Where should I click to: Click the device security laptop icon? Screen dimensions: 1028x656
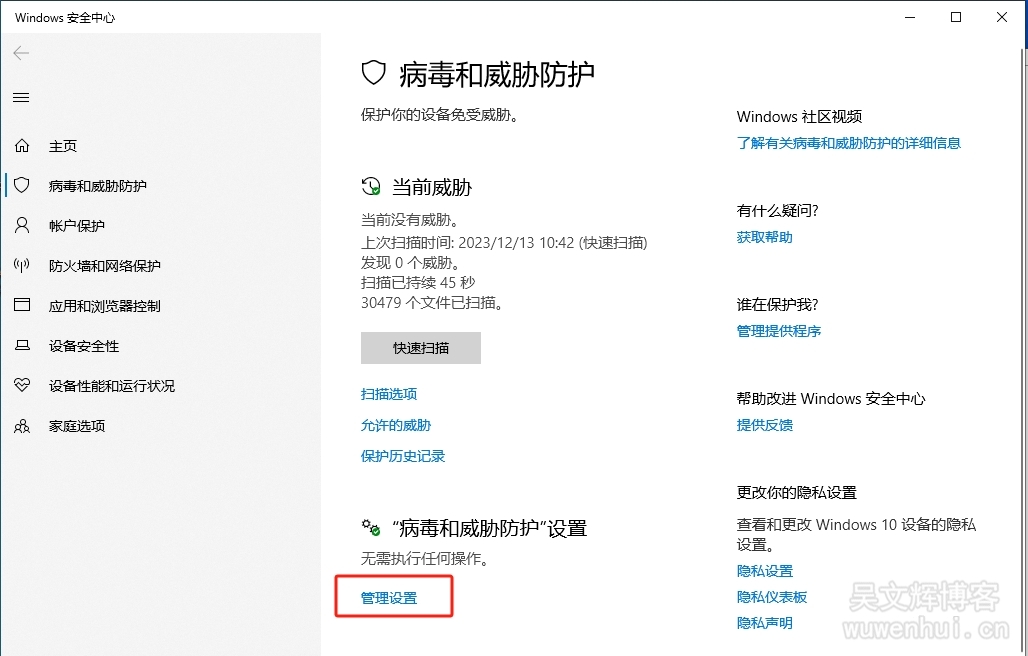22,346
